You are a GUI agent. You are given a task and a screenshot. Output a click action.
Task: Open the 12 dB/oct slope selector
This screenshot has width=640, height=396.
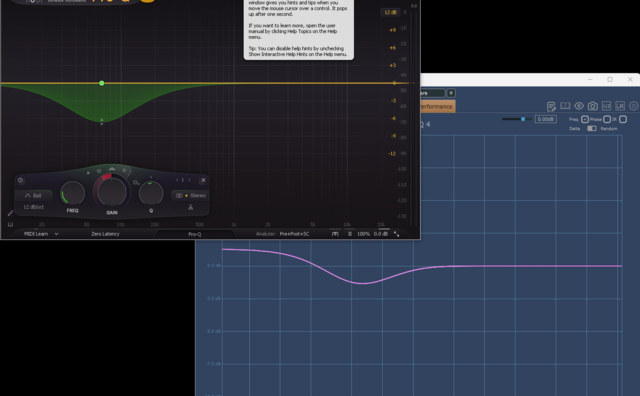pos(33,207)
